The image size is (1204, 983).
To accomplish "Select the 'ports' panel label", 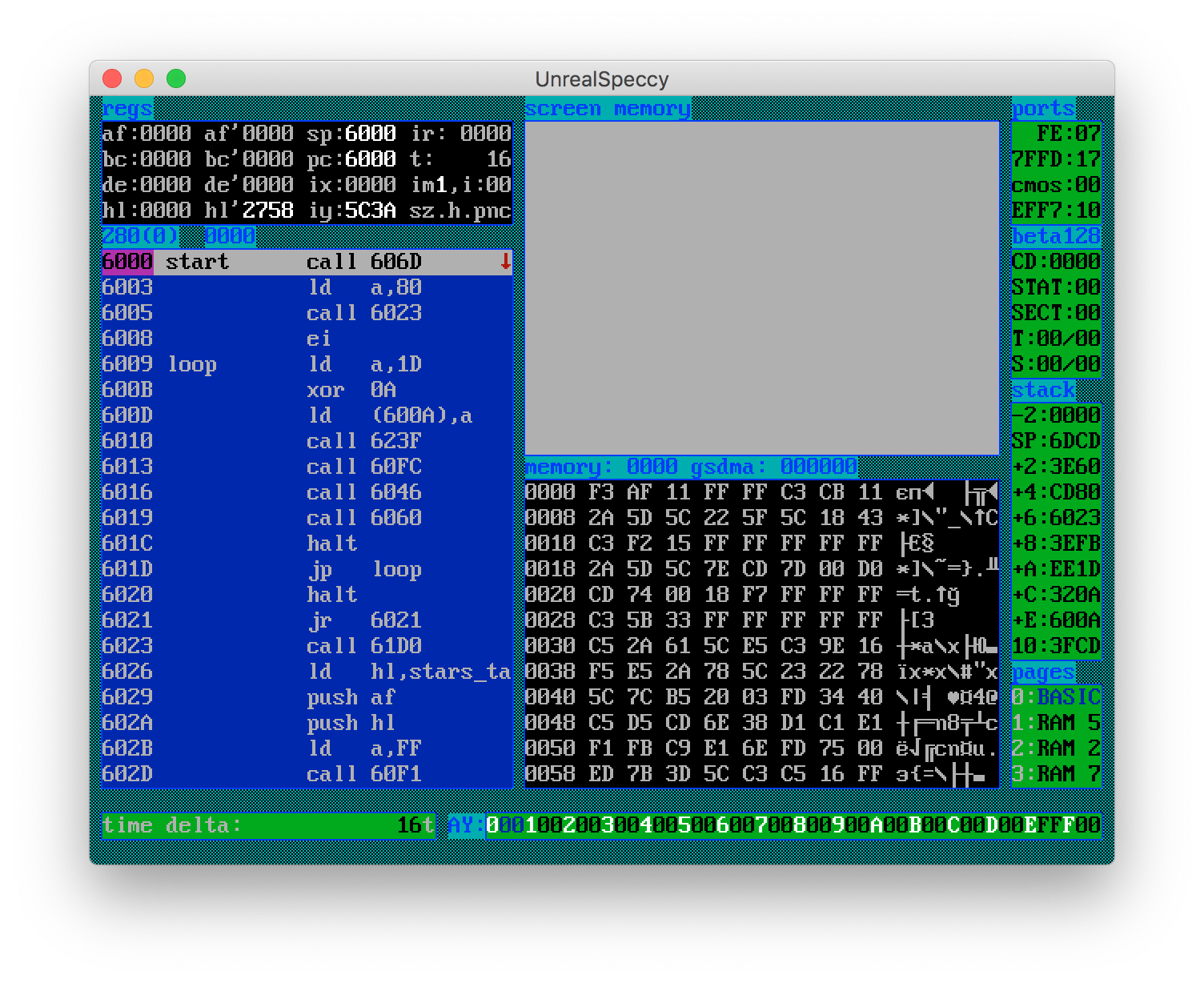I will [1043, 109].
